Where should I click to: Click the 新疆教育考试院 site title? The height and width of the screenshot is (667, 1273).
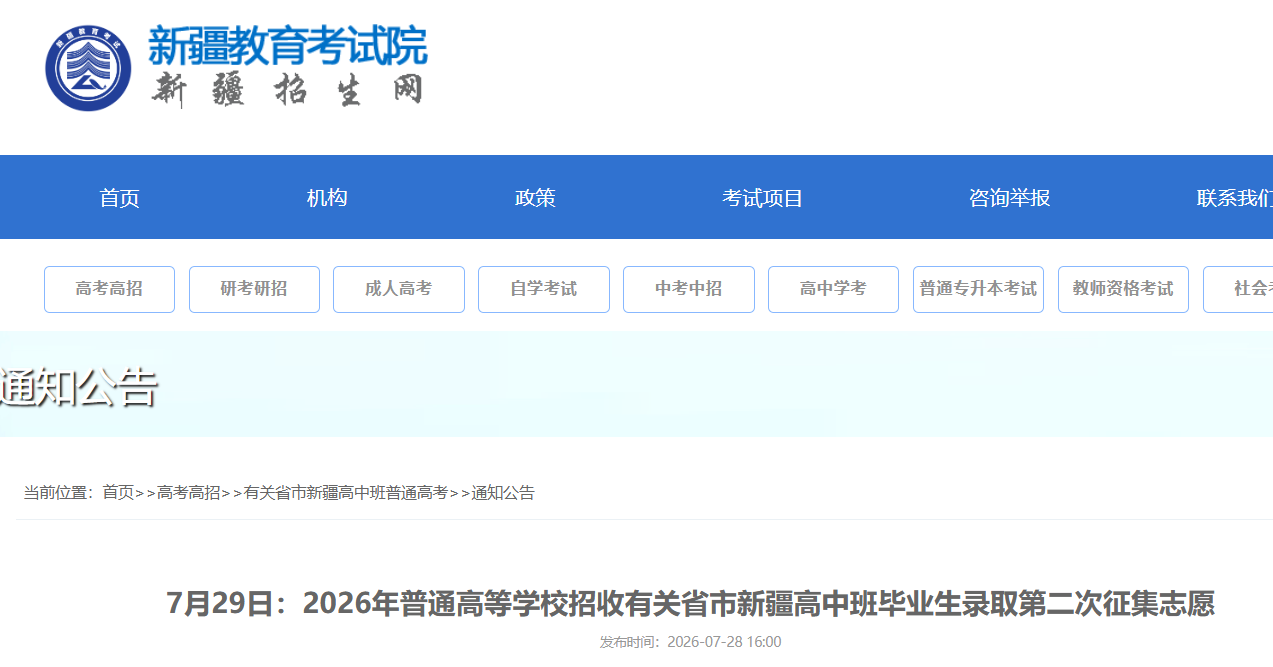pos(288,46)
